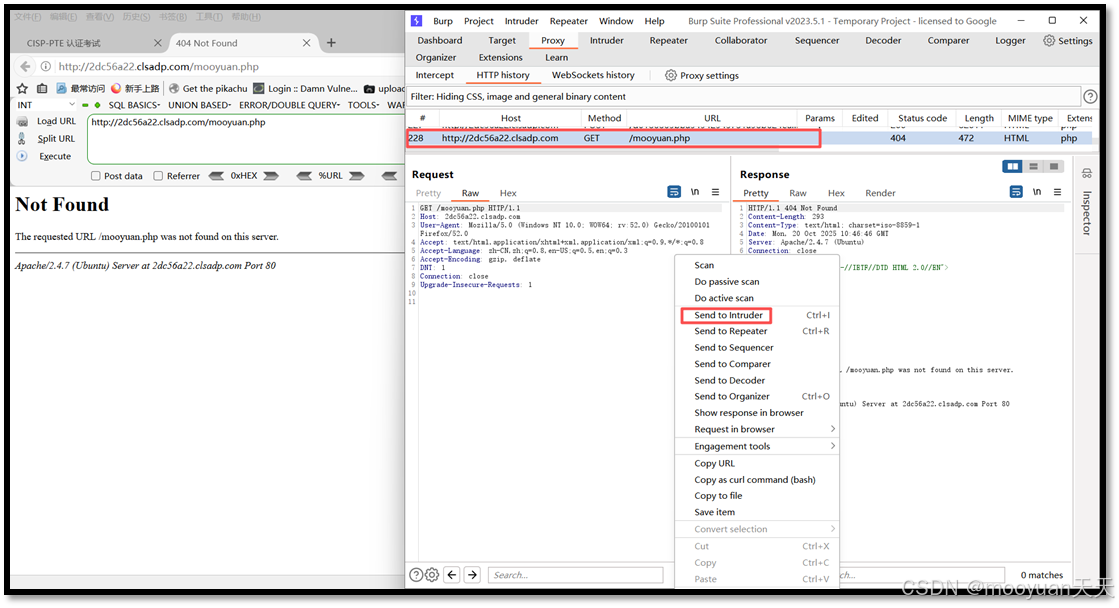This screenshot has height=608, width=1119.
Task: Open Login :: Damn Vulne... bookmark
Action: pos(305,88)
